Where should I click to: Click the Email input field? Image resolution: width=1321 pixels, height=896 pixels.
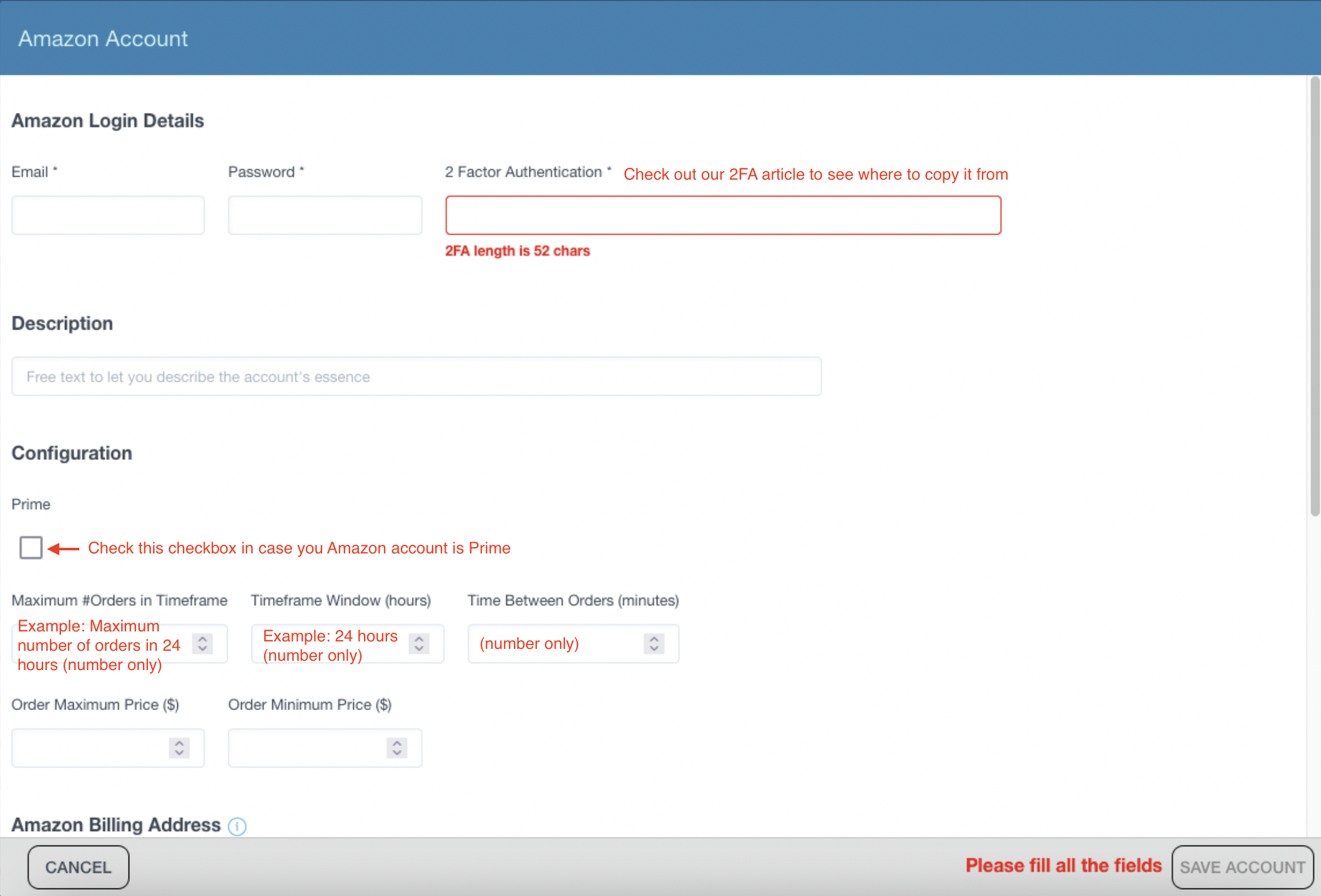pos(107,215)
